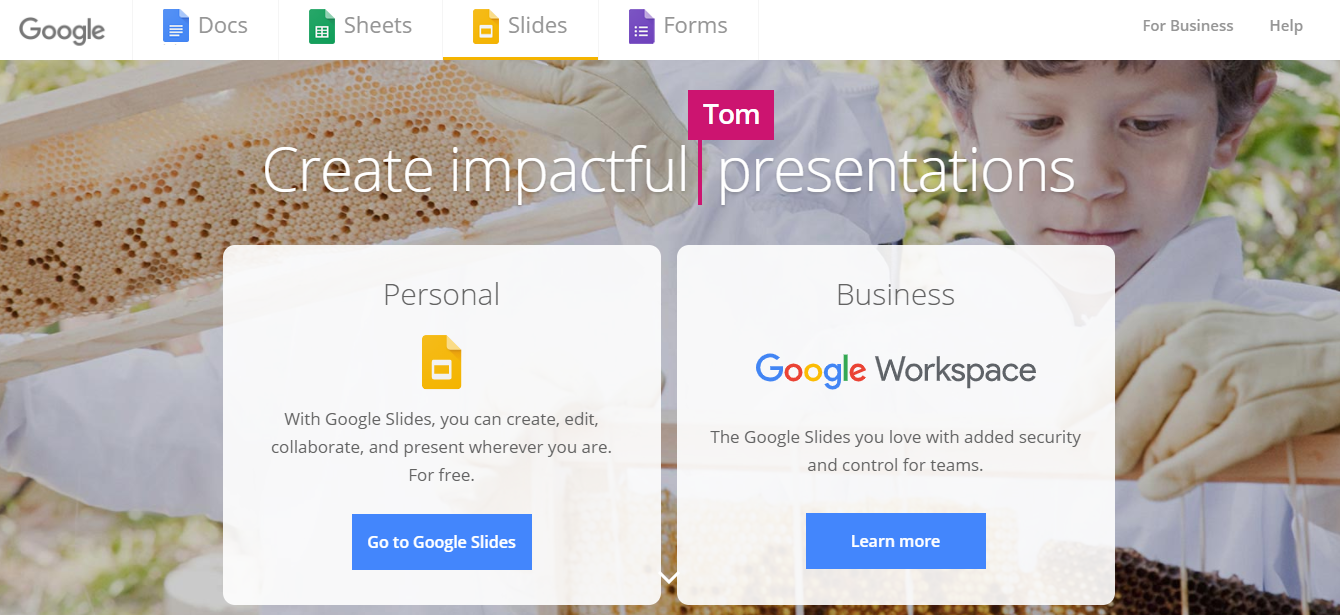This screenshot has height=615, width=1340.
Task: Click the Google logo
Action: 62,30
